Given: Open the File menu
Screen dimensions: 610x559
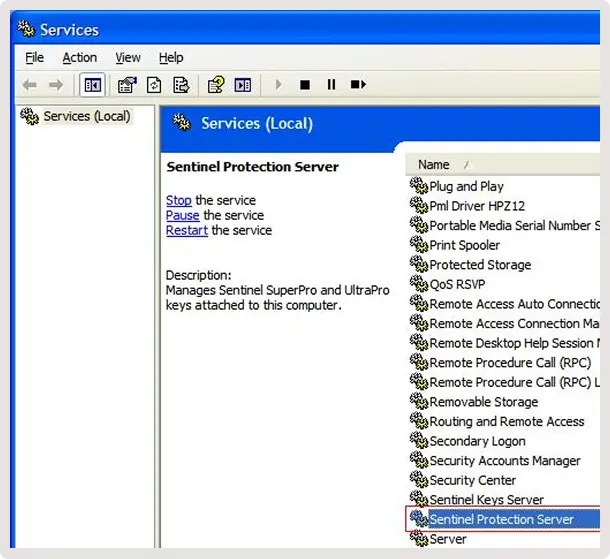Looking at the screenshot, I should pos(34,58).
